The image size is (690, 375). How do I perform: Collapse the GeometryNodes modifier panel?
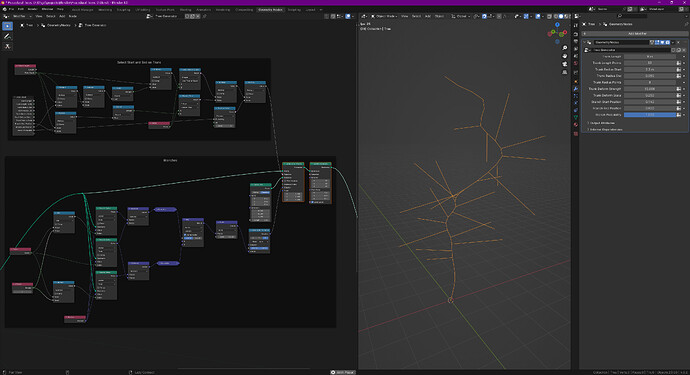tap(585, 43)
